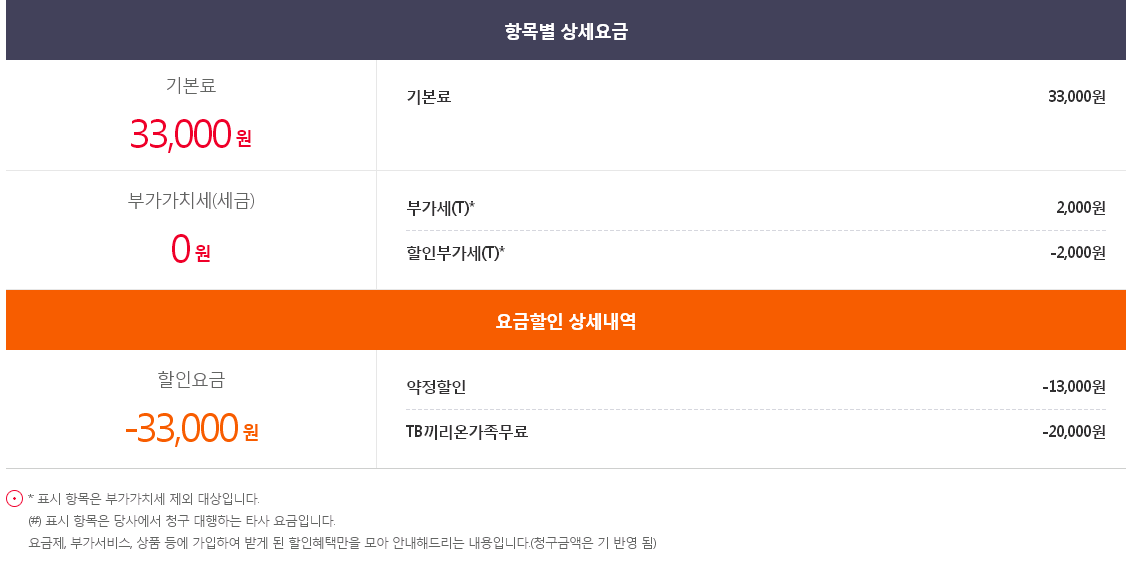Click the red 0원 tax total

click(x=190, y=249)
